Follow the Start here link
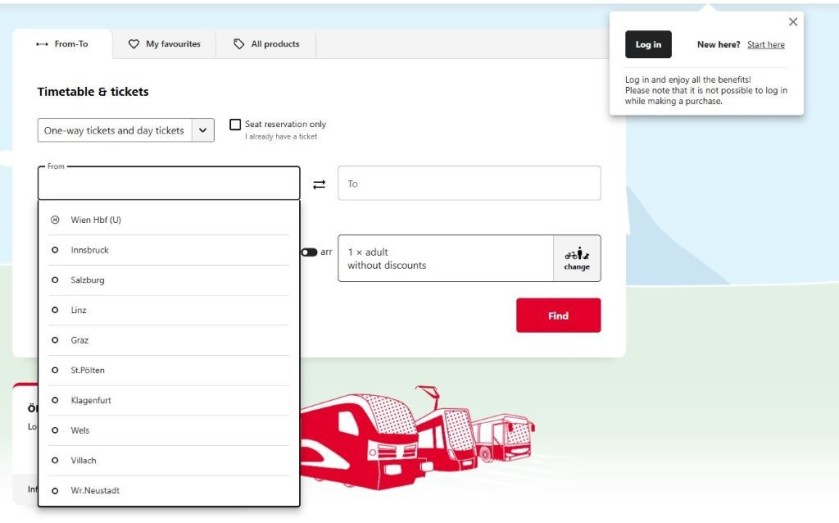This screenshot has height=523, width=839. point(766,44)
